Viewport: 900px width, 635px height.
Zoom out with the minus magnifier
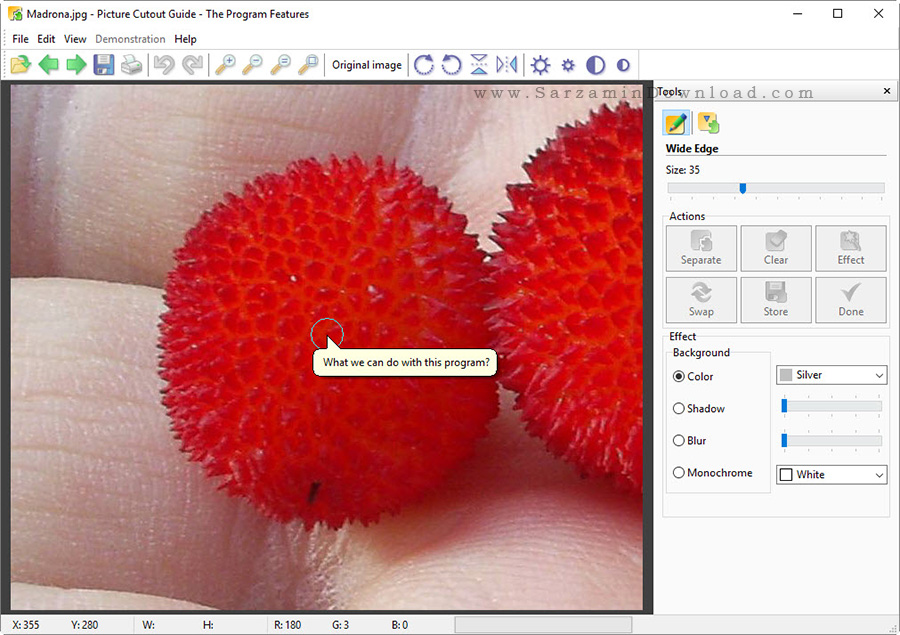253,65
